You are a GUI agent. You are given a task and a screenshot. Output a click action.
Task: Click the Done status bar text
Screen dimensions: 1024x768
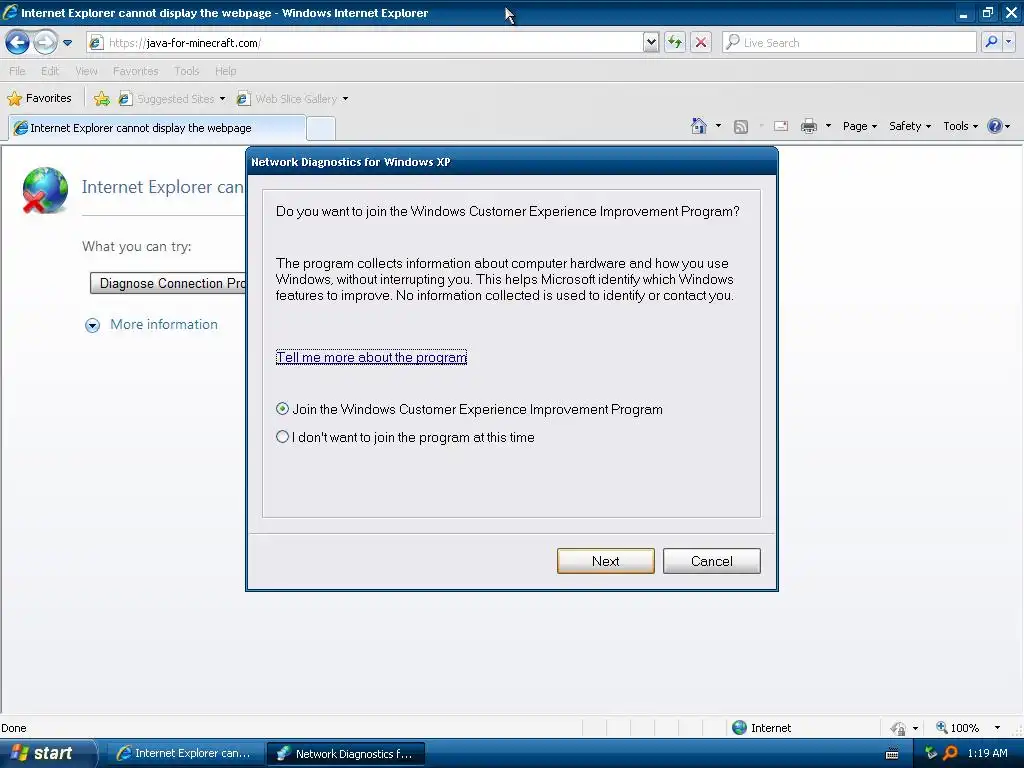click(14, 728)
